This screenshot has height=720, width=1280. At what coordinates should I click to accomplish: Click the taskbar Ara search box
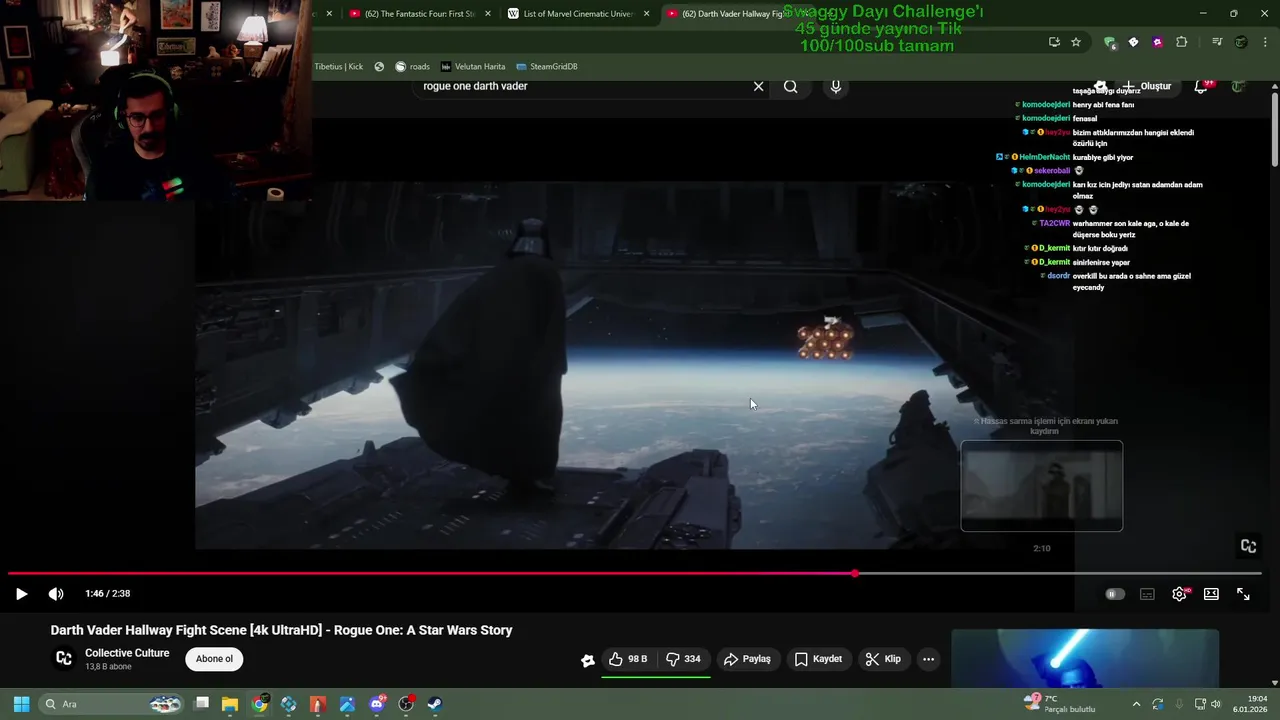tap(112, 704)
